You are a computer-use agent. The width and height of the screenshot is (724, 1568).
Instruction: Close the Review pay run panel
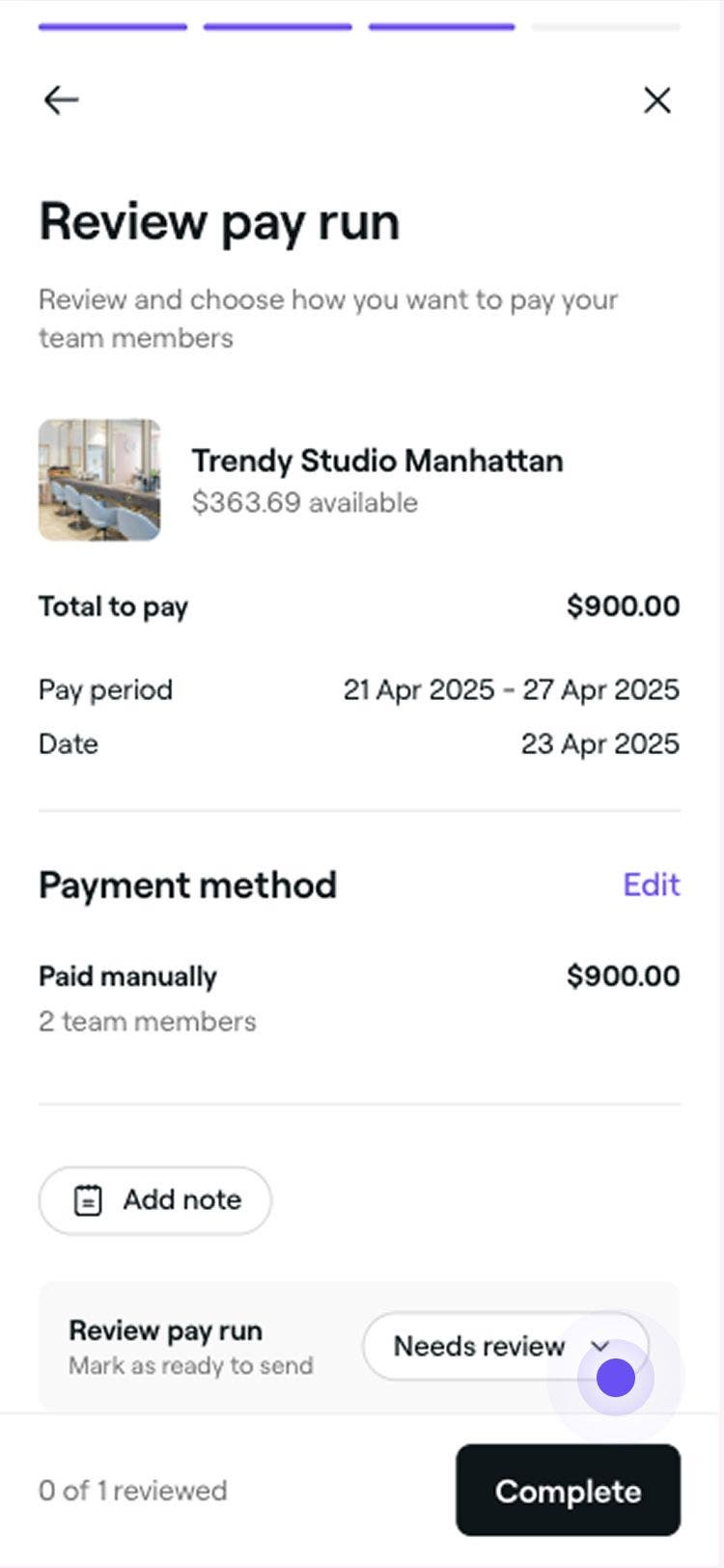coord(657,99)
